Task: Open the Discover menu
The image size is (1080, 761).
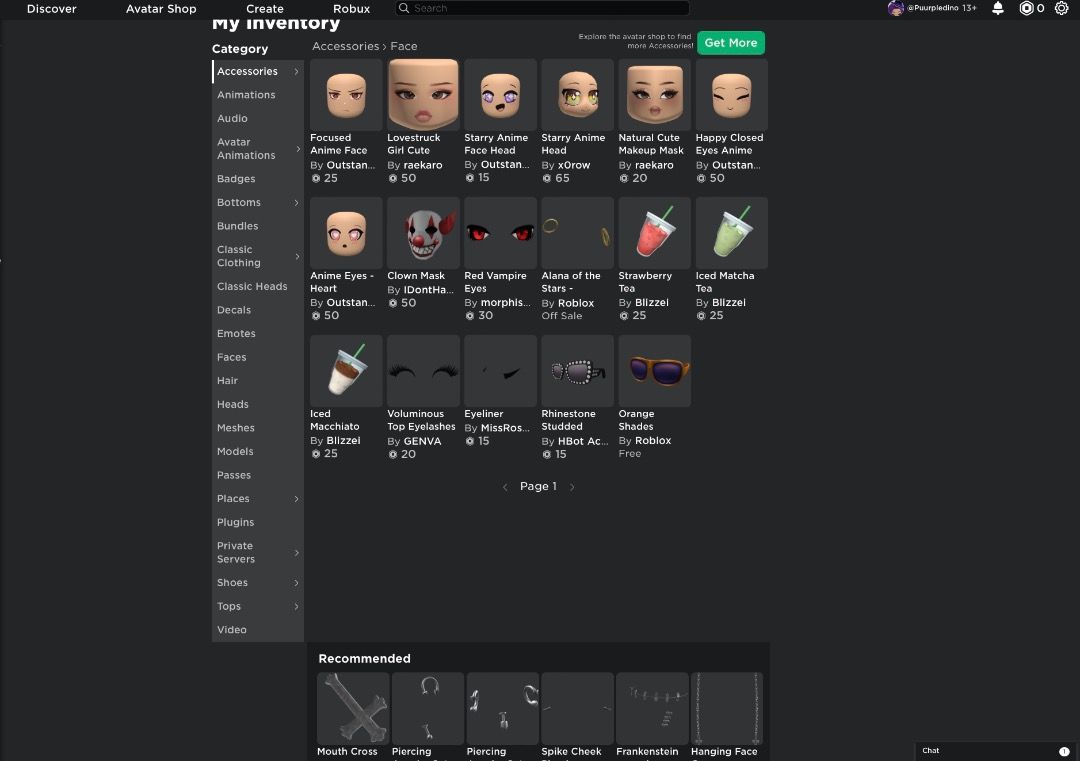Action: coord(52,9)
